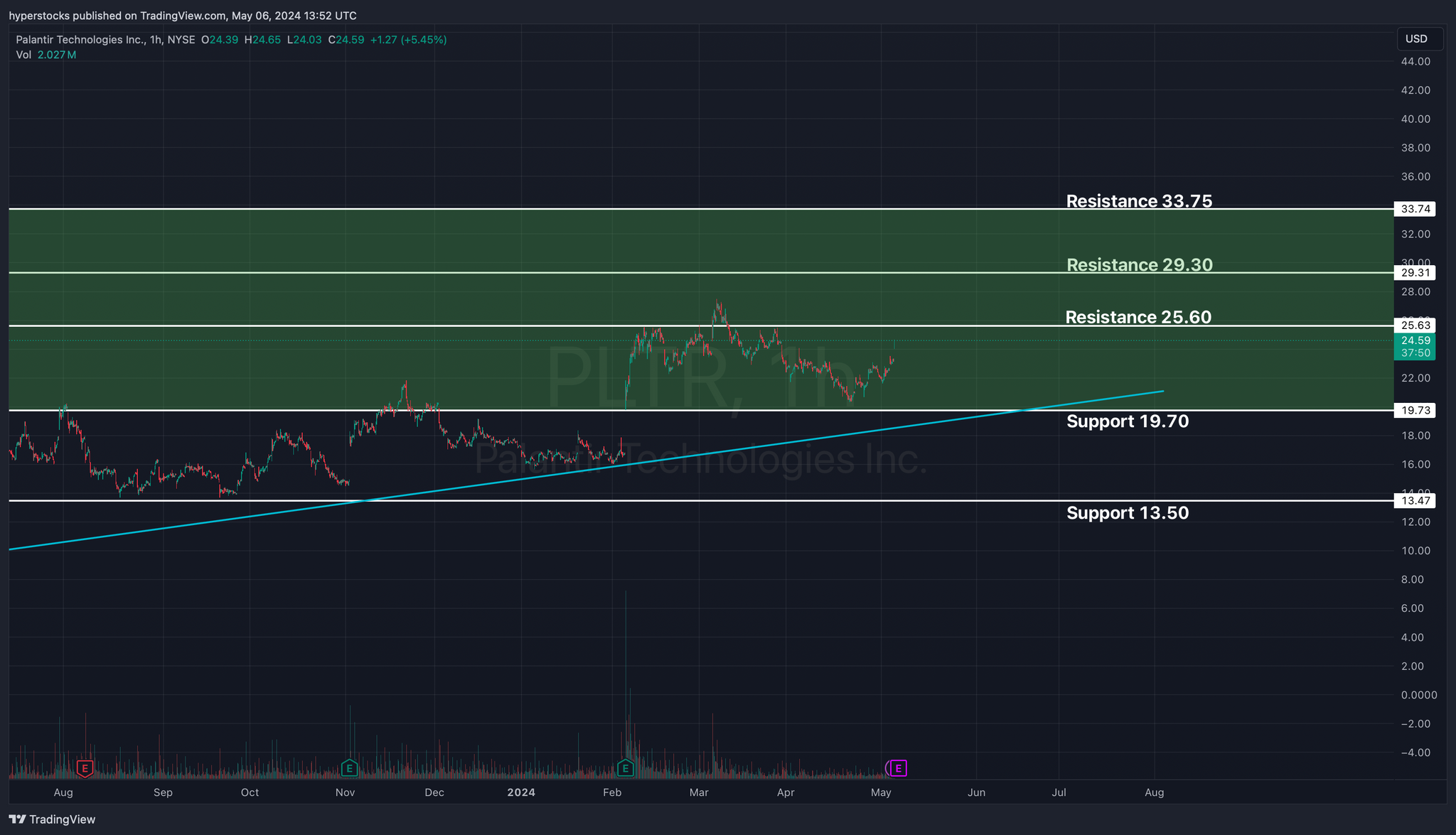Click the green November earnings marker

349,768
